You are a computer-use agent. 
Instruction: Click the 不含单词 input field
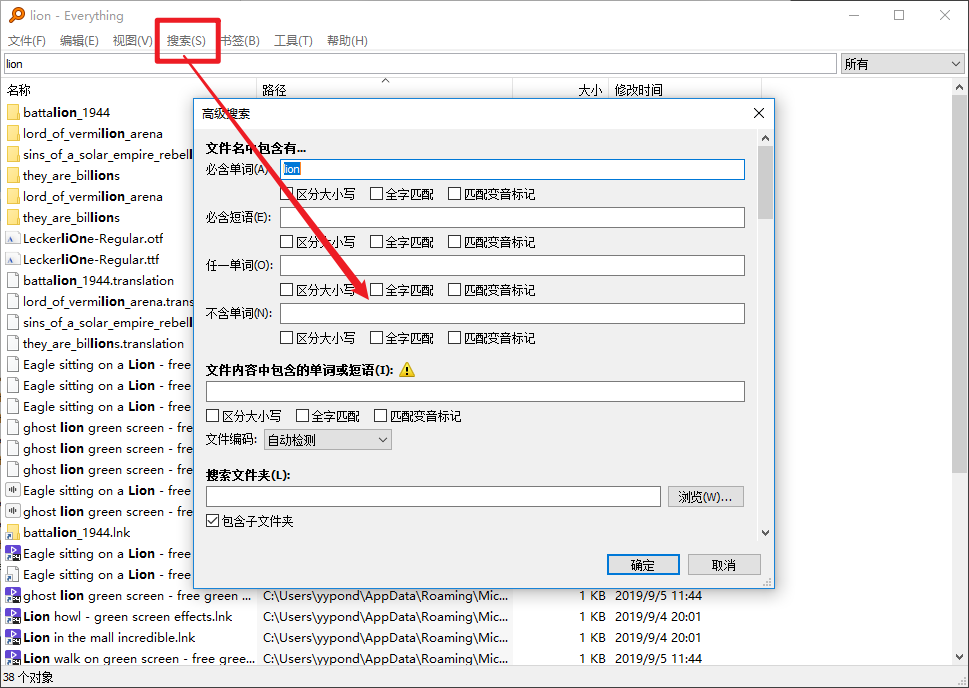click(x=512, y=313)
